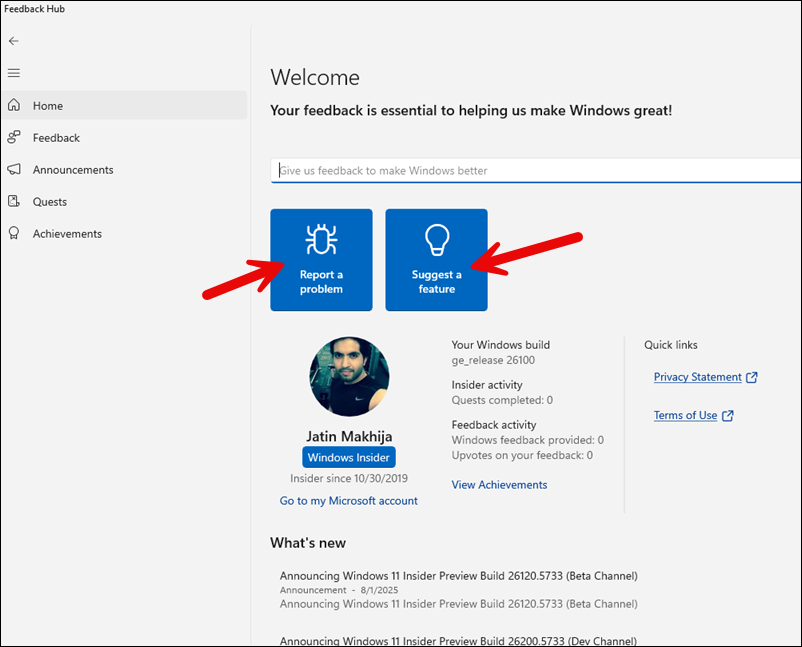Click the Your Windows build label
Viewport: 802px width, 647px height.
[501, 345]
